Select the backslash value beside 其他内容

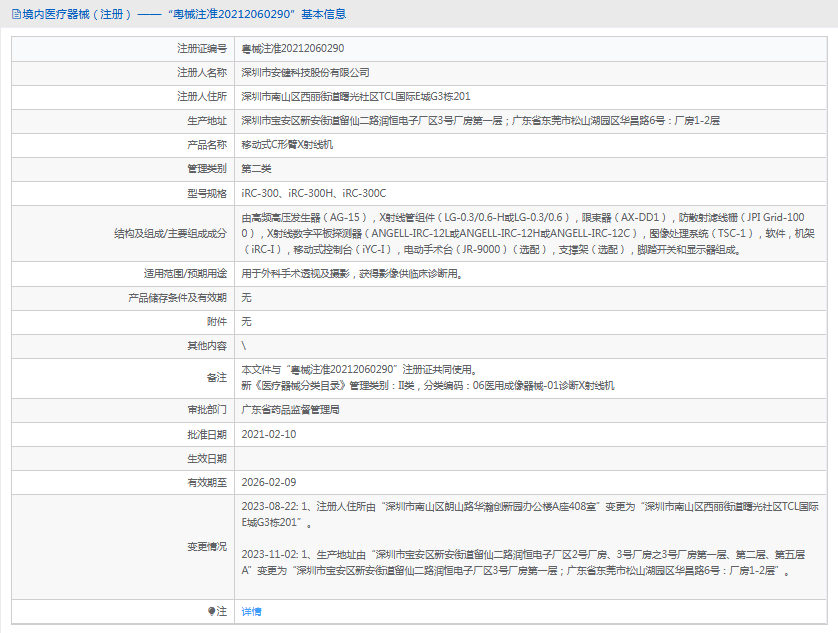244,346
